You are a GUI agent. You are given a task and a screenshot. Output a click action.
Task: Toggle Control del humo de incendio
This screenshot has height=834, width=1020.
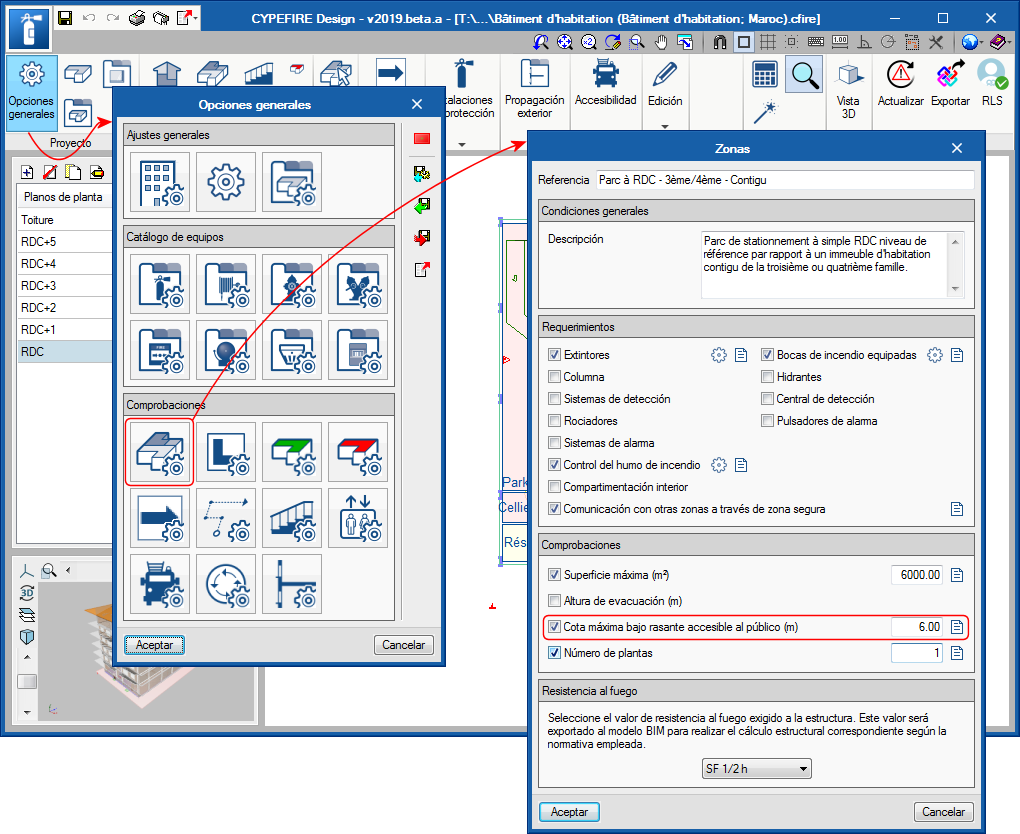(x=554, y=465)
